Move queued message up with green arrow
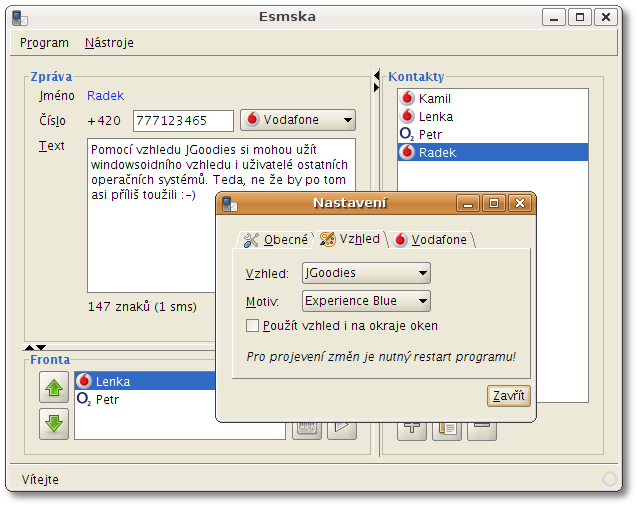This screenshot has height=507, width=638. click(x=54, y=387)
